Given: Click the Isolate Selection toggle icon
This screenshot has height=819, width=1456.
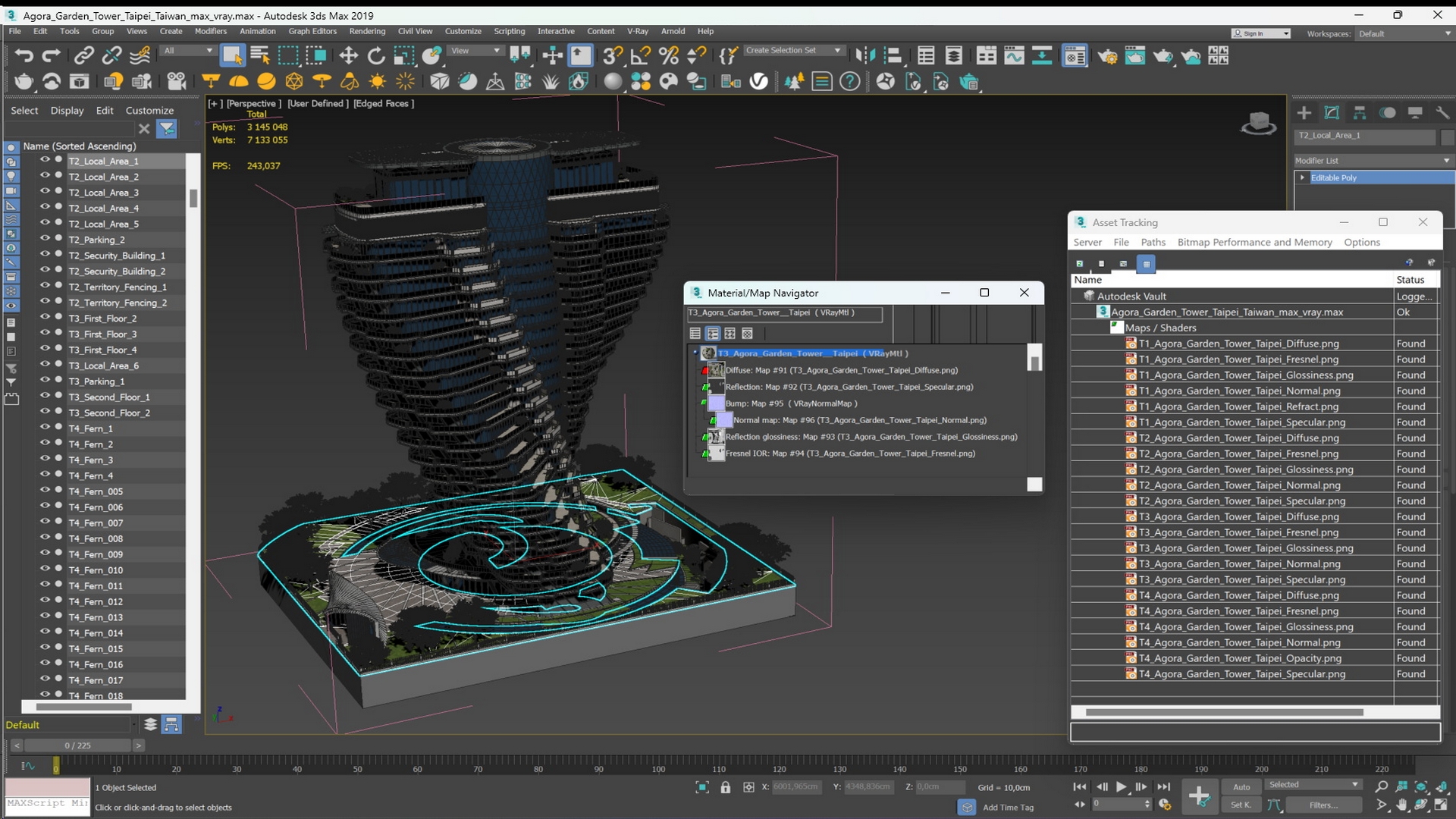Looking at the screenshot, I should pos(702,787).
